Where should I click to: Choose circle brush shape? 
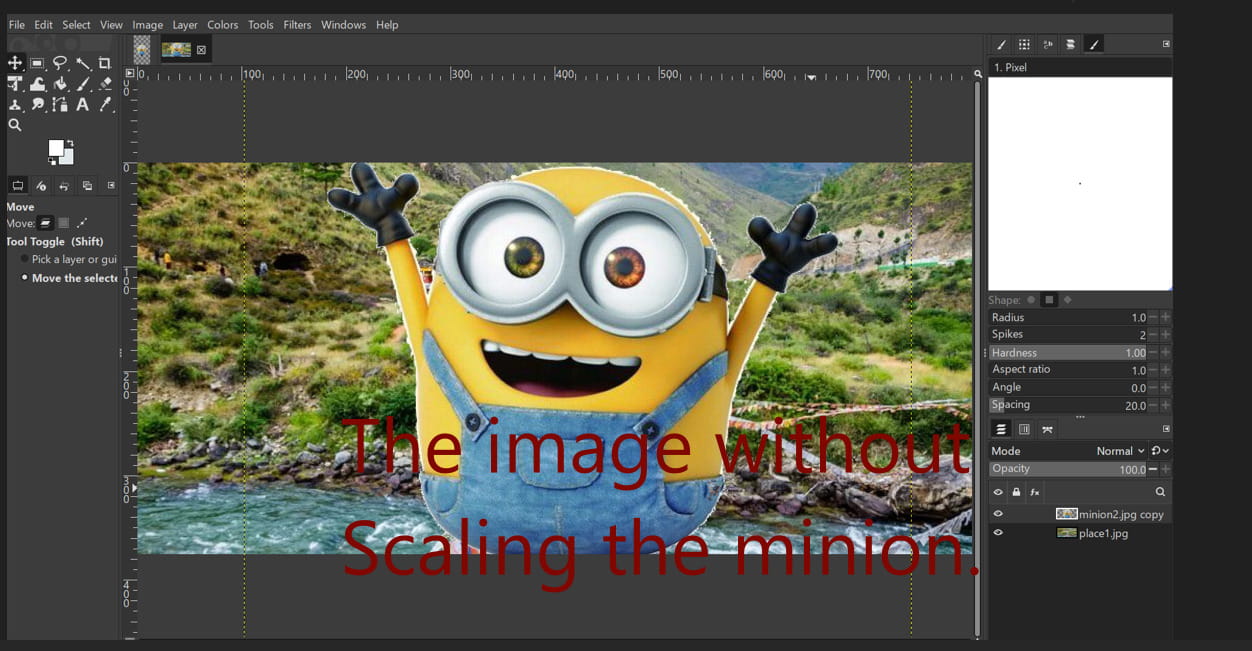point(1031,300)
